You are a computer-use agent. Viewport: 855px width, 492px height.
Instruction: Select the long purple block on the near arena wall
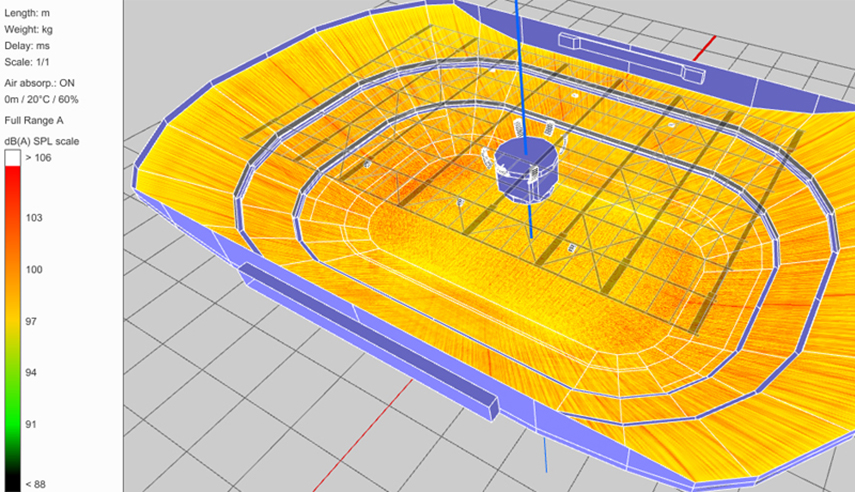coord(370,341)
